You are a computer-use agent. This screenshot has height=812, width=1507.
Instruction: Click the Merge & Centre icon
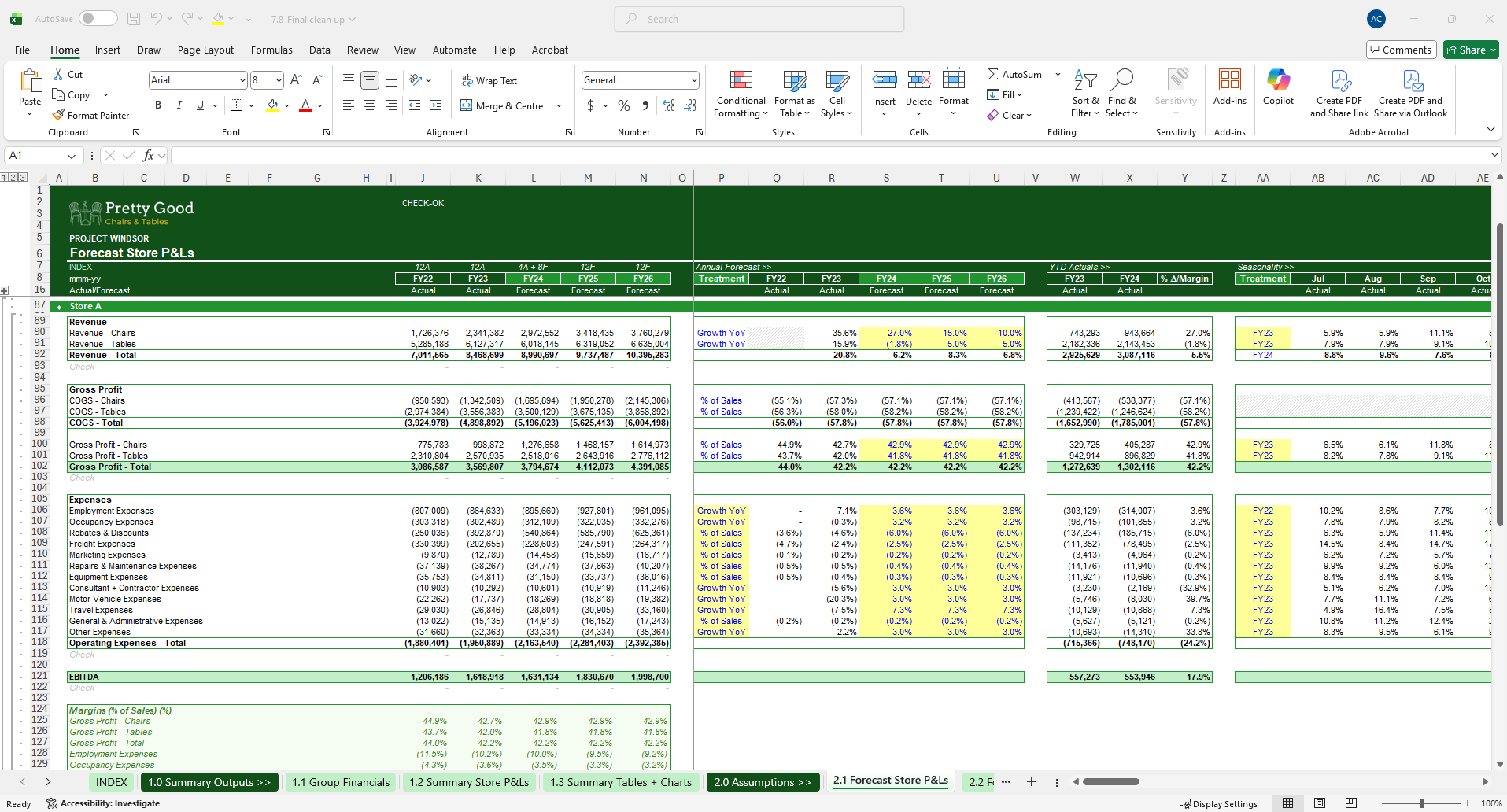tap(467, 105)
